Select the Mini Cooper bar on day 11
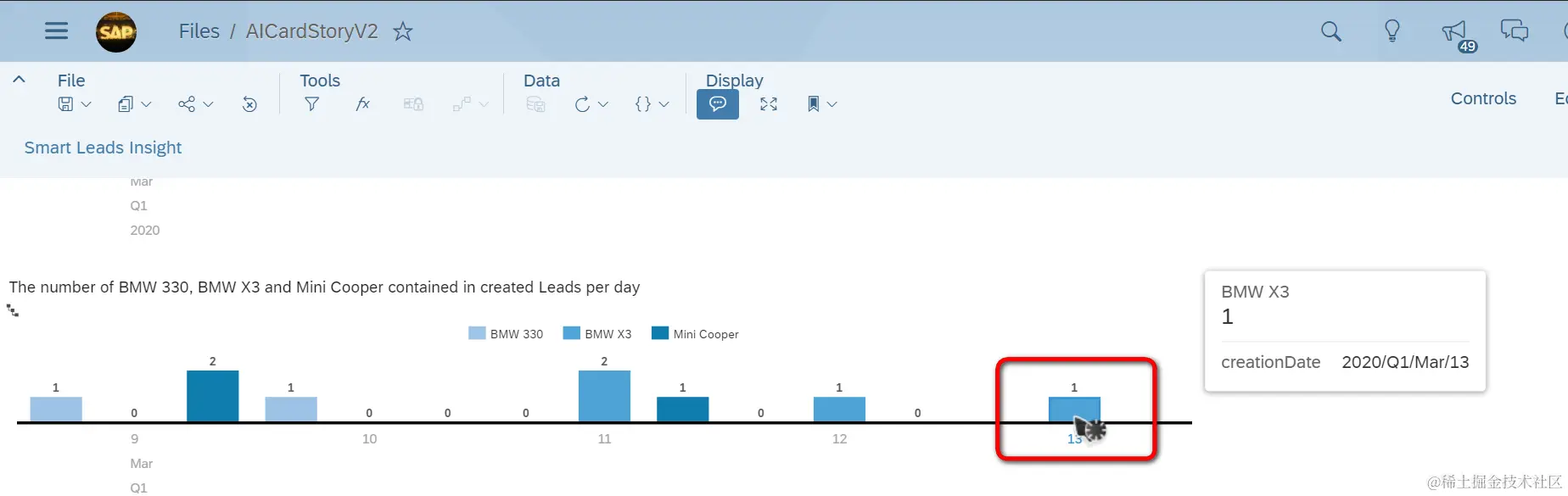Screen dimensions: 1568x496 (x=682, y=410)
